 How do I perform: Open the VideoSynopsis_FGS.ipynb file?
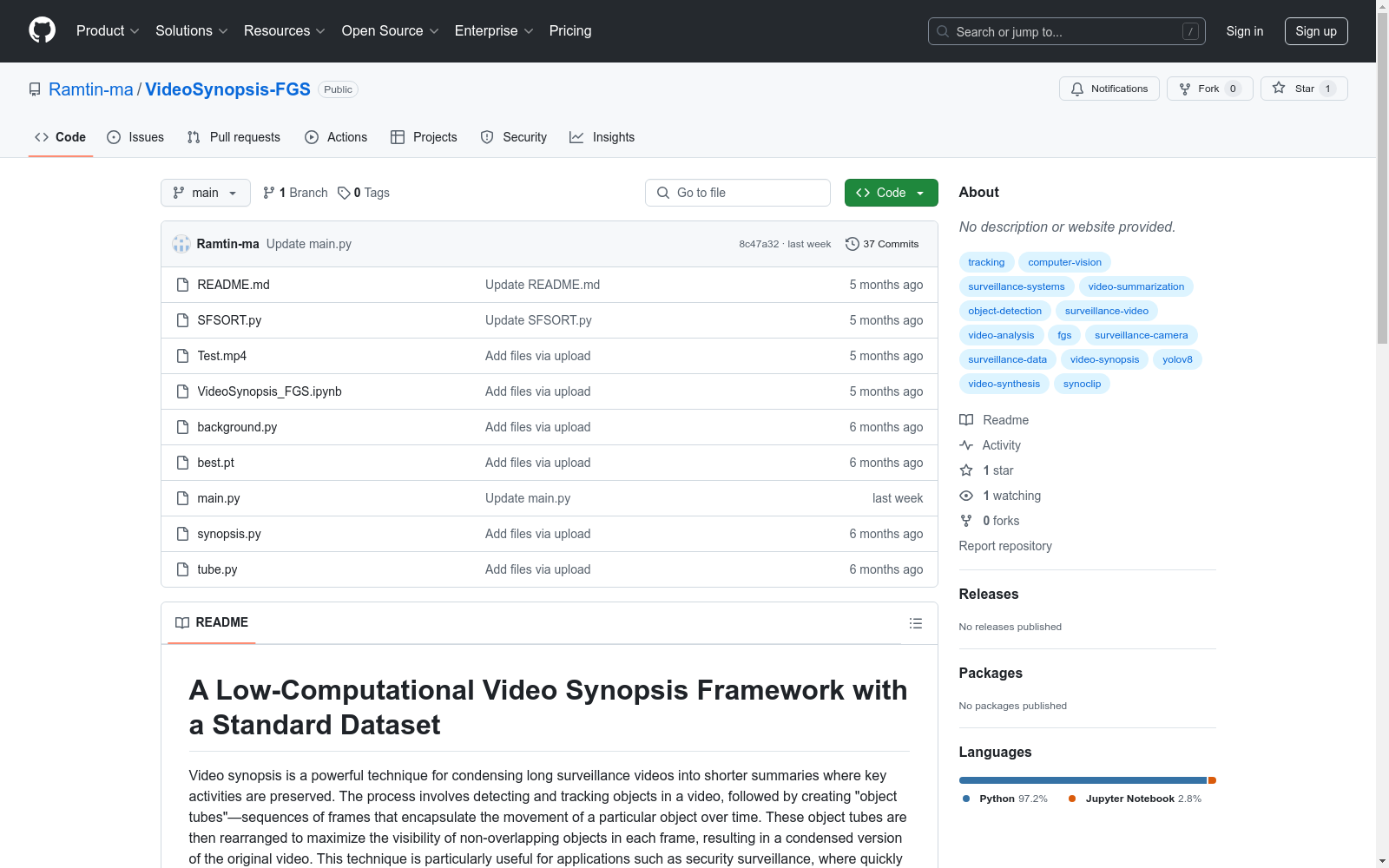click(x=269, y=391)
